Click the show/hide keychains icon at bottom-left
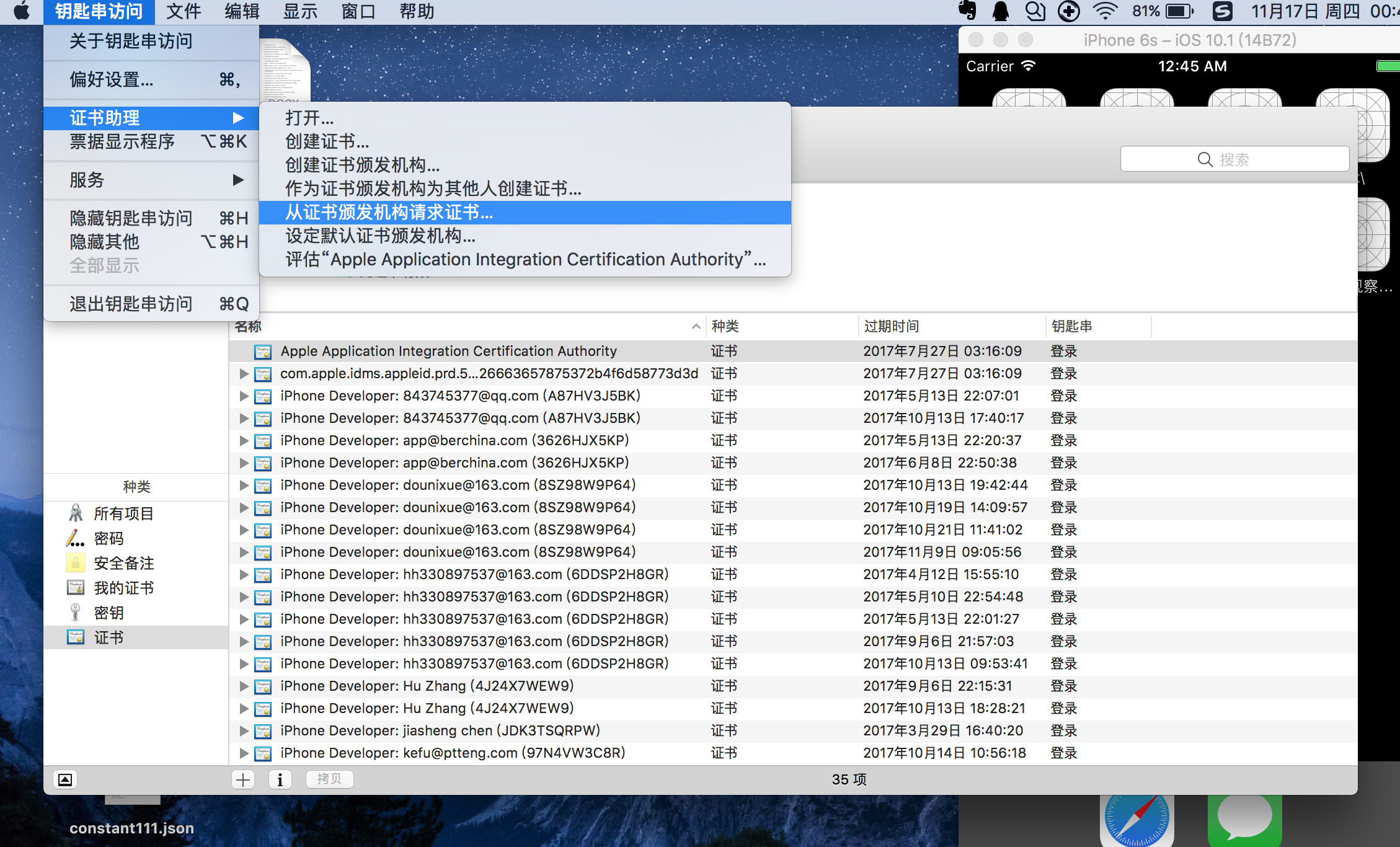1400x847 pixels. (x=65, y=779)
